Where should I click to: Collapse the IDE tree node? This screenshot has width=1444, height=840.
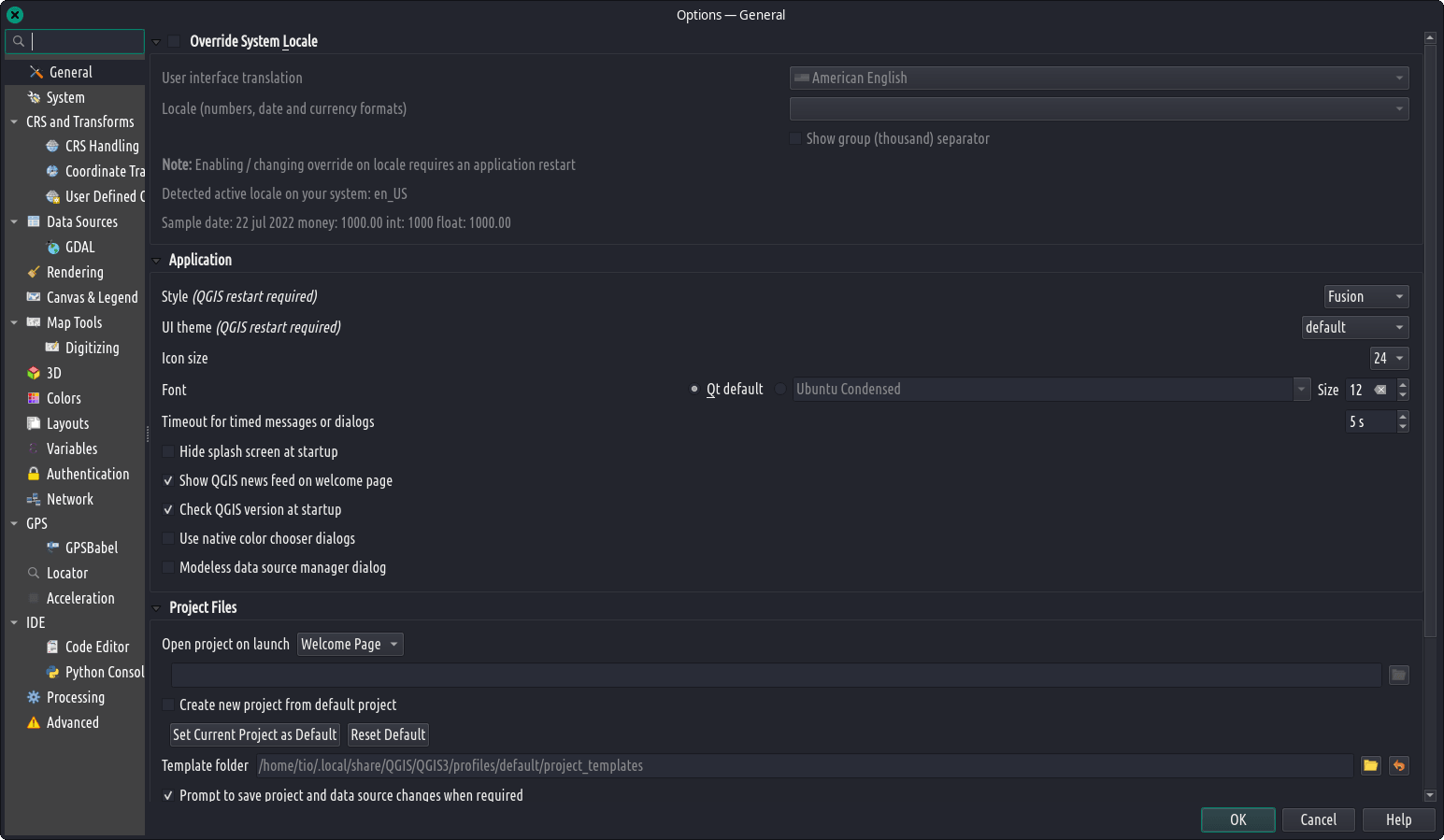point(14,622)
